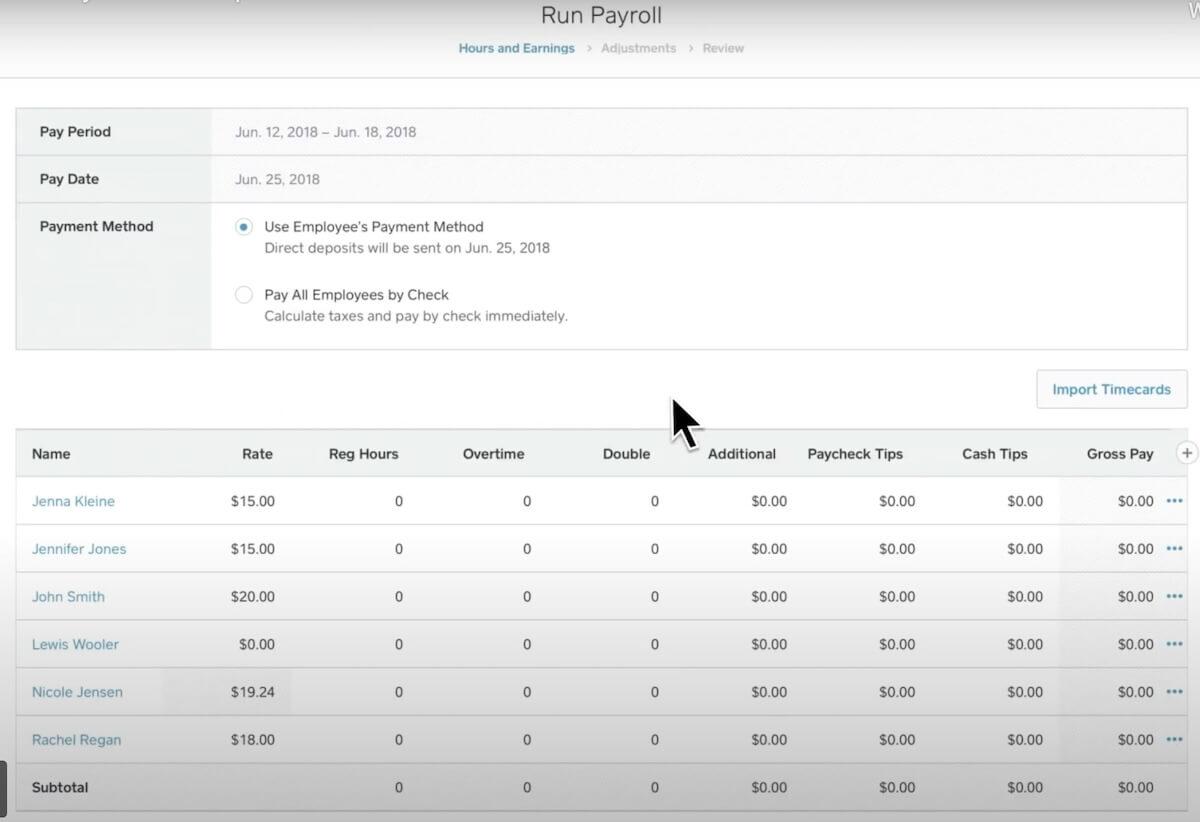Open Jenna Kleine employee link

coord(73,501)
